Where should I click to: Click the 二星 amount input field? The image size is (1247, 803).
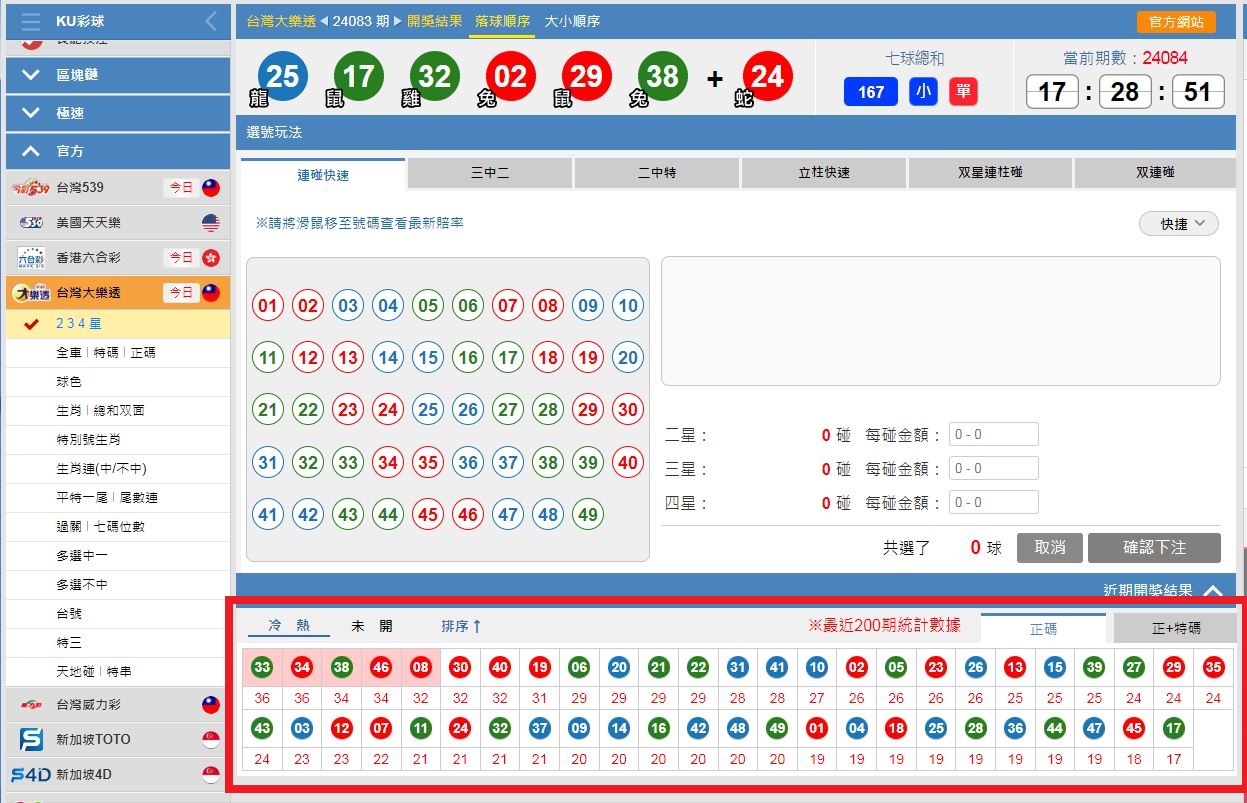[x=993, y=435]
